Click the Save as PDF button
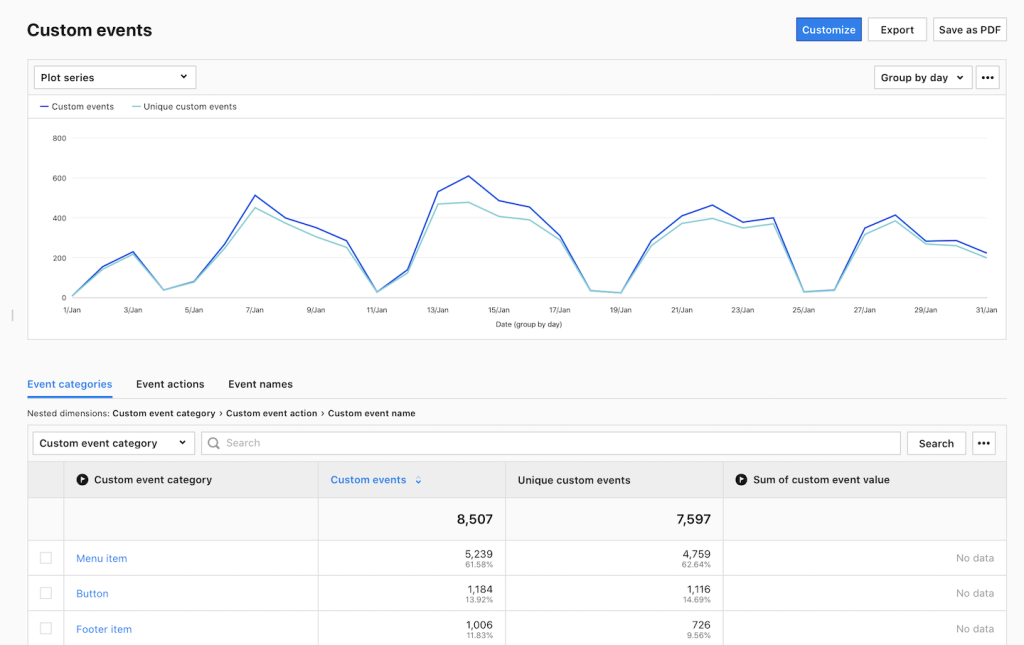Image resolution: width=1024 pixels, height=645 pixels. (x=970, y=29)
